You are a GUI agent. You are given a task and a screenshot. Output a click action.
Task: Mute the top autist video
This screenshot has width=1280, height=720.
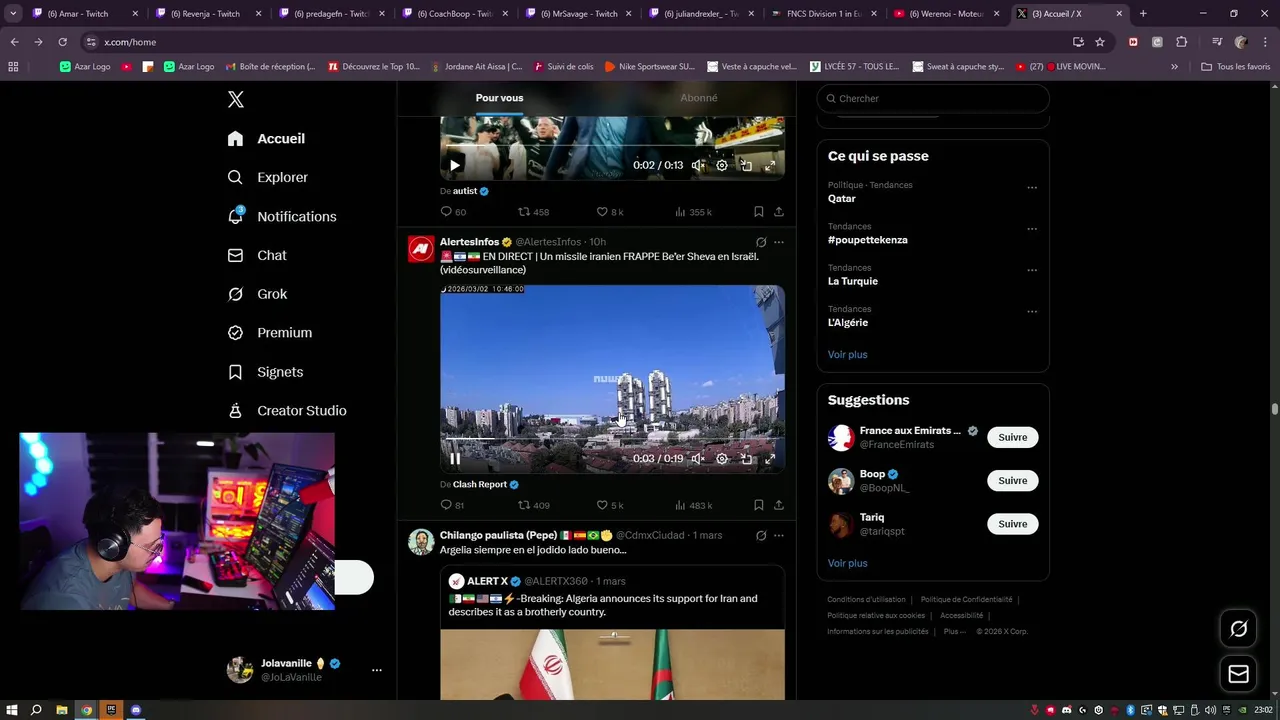click(698, 166)
